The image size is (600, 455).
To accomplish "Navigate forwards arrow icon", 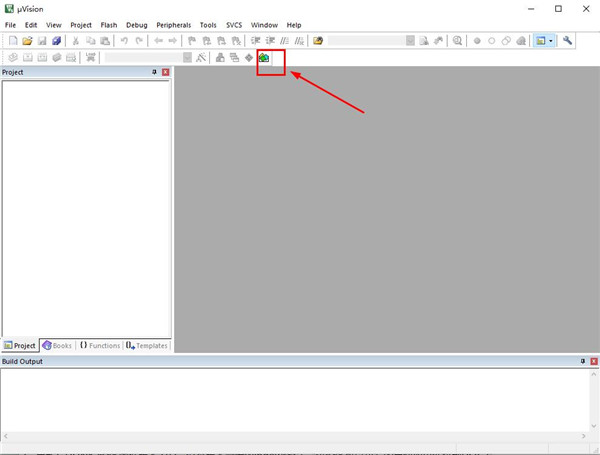I will click(173, 41).
